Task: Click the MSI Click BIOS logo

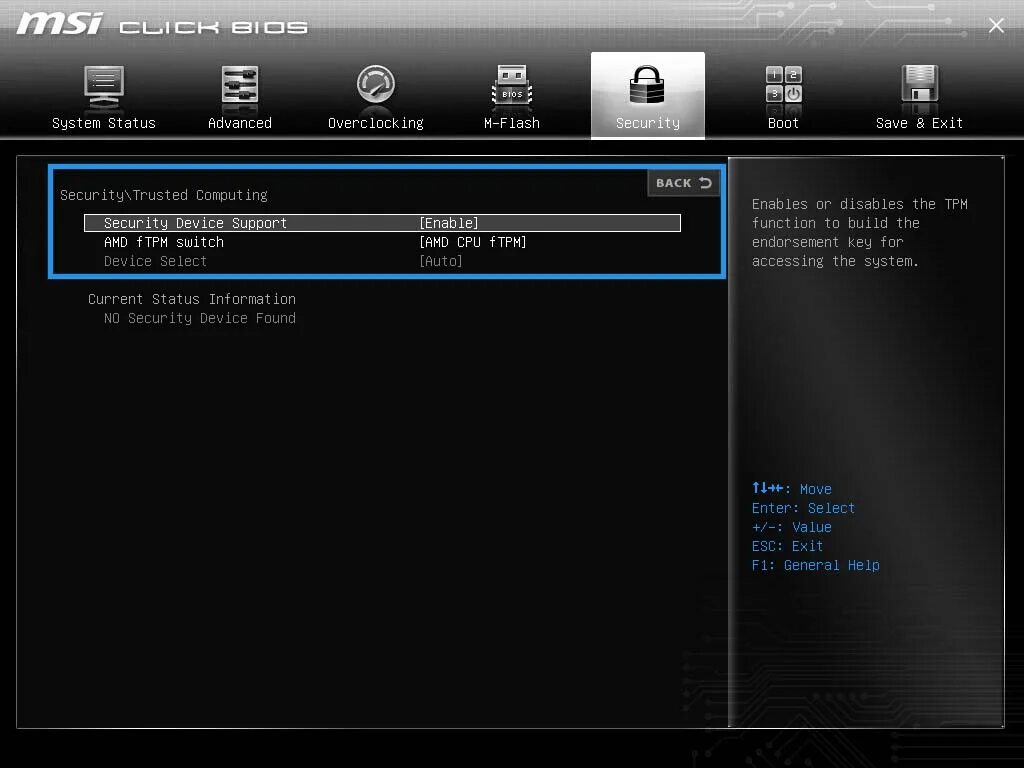Action: 162,24
